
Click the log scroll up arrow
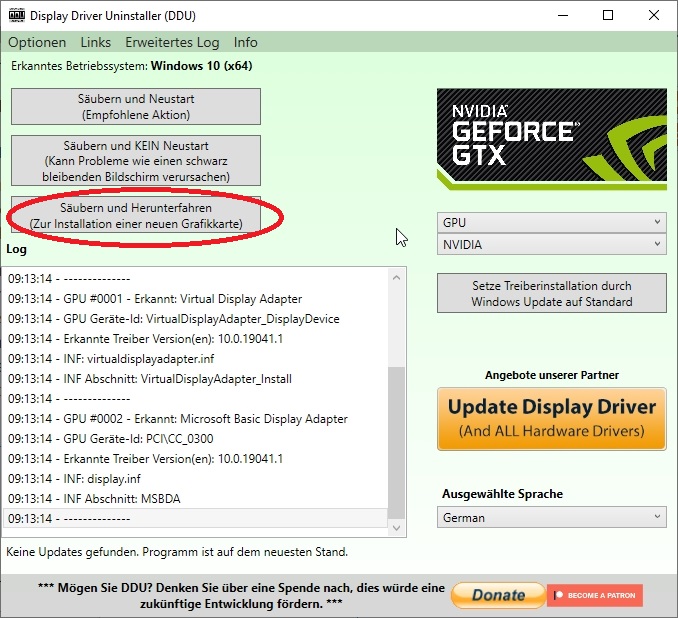coord(397,278)
